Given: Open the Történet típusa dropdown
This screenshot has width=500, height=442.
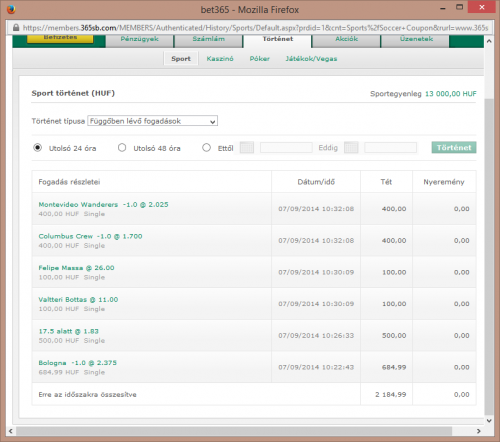Looking at the screenshot, I should coord(153,121).
